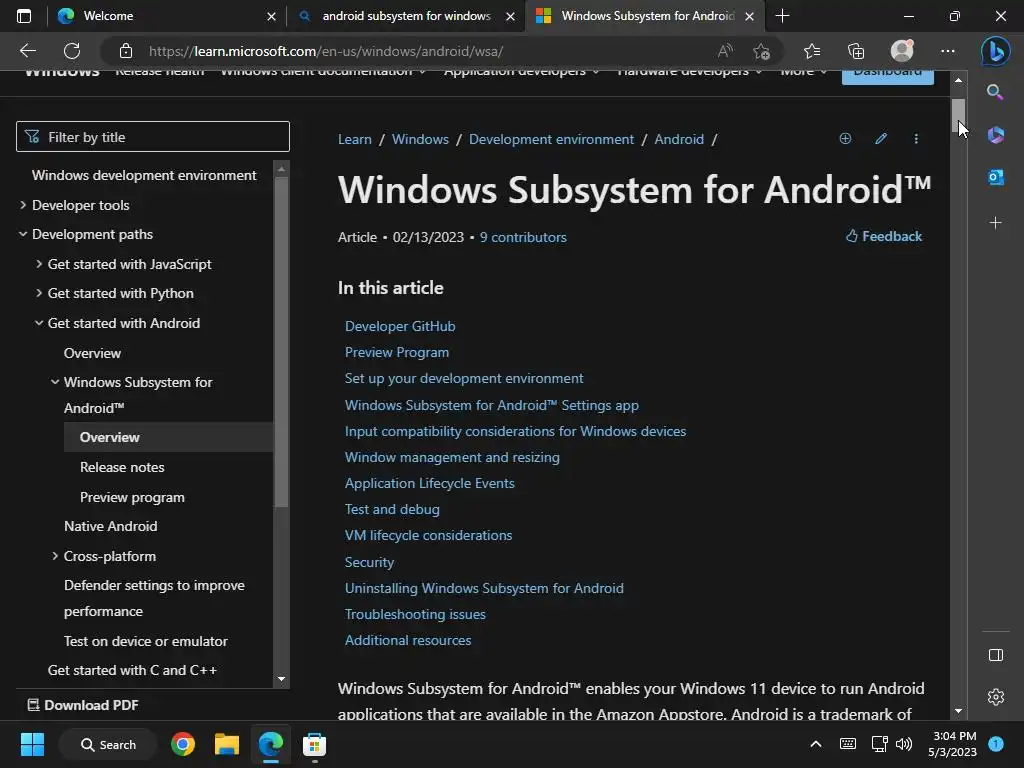
Task: Toggle the sidebar hide panel icon
Action: (x=996, y=654)
